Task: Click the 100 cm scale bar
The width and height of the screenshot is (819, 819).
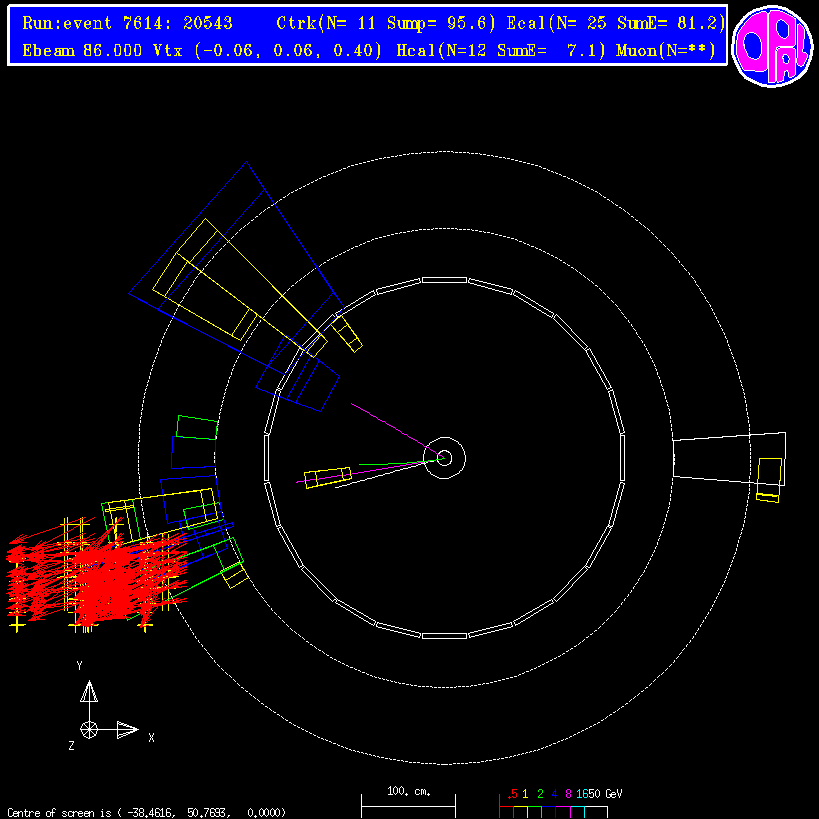Action: coord(408,798)
